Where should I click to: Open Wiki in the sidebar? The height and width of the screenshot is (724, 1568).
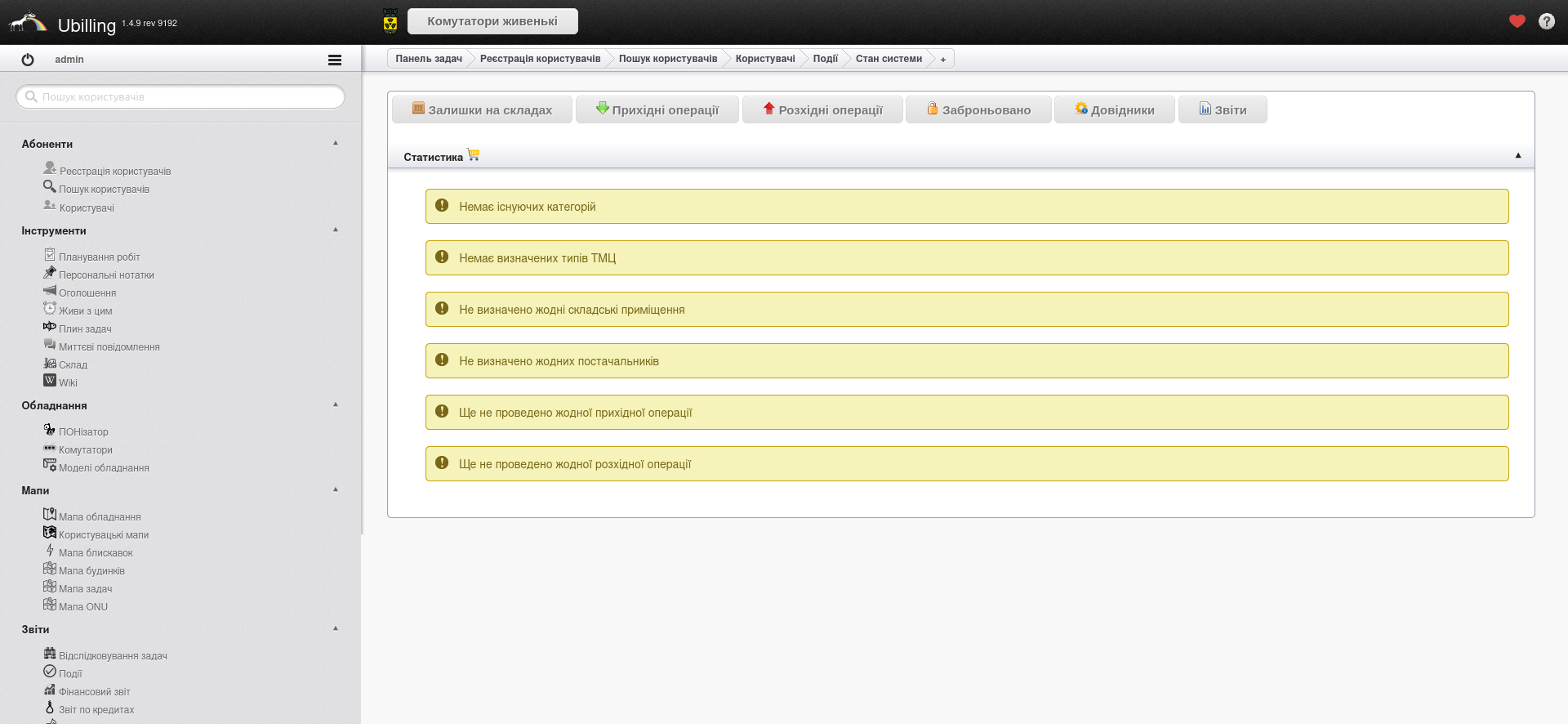pyautogui.click(x=68, y=382)
